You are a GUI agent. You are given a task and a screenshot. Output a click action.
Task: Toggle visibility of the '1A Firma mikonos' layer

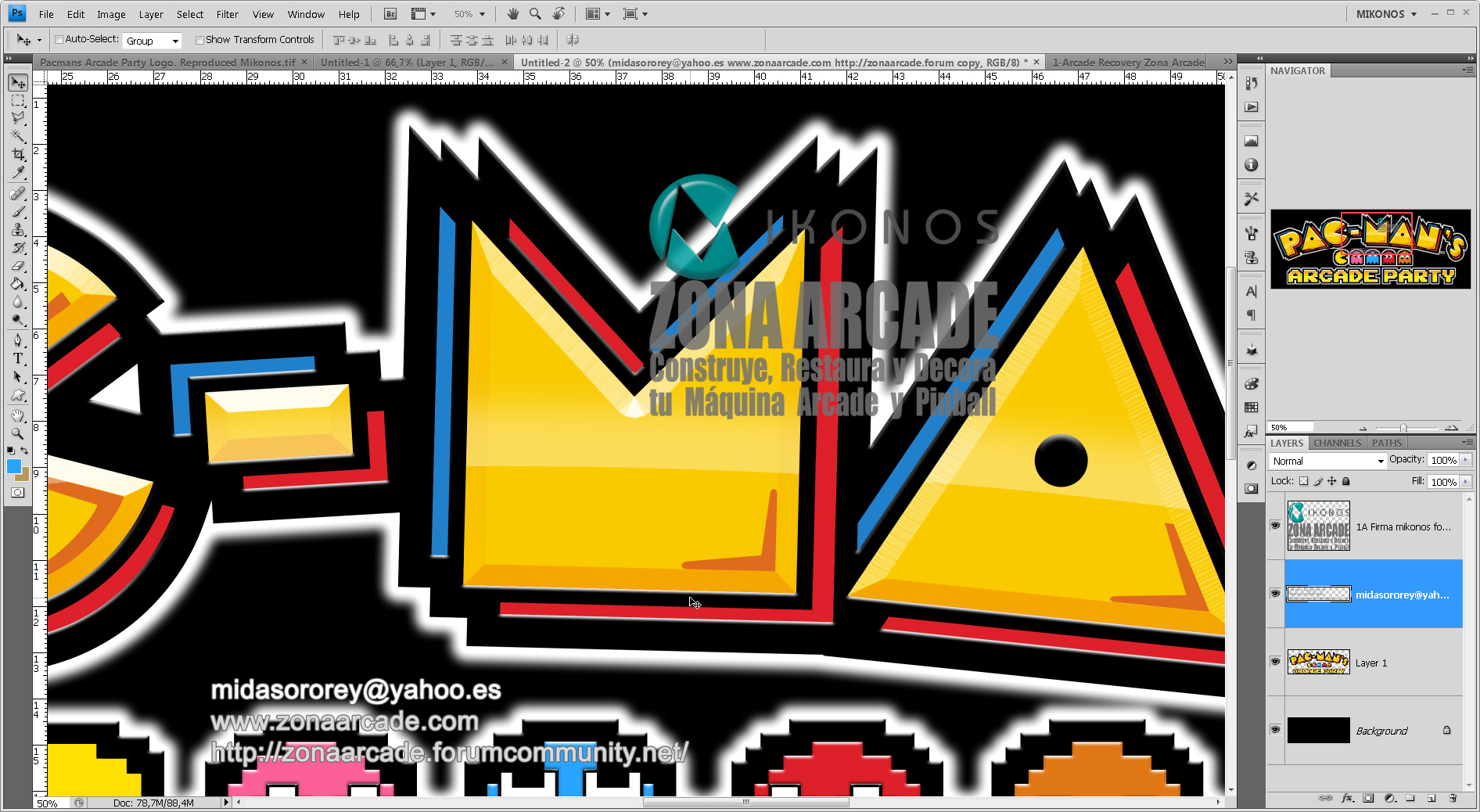[1275, 526]
